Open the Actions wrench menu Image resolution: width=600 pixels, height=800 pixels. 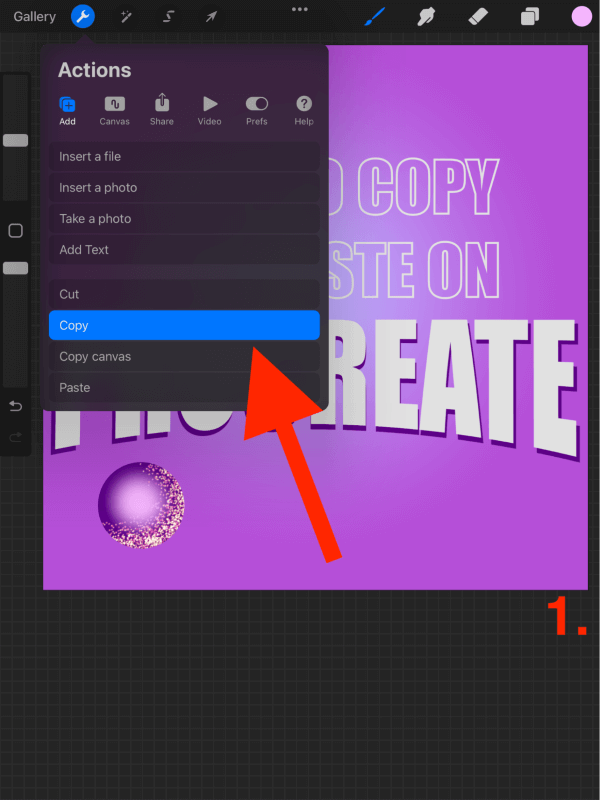tap(83, 17)
